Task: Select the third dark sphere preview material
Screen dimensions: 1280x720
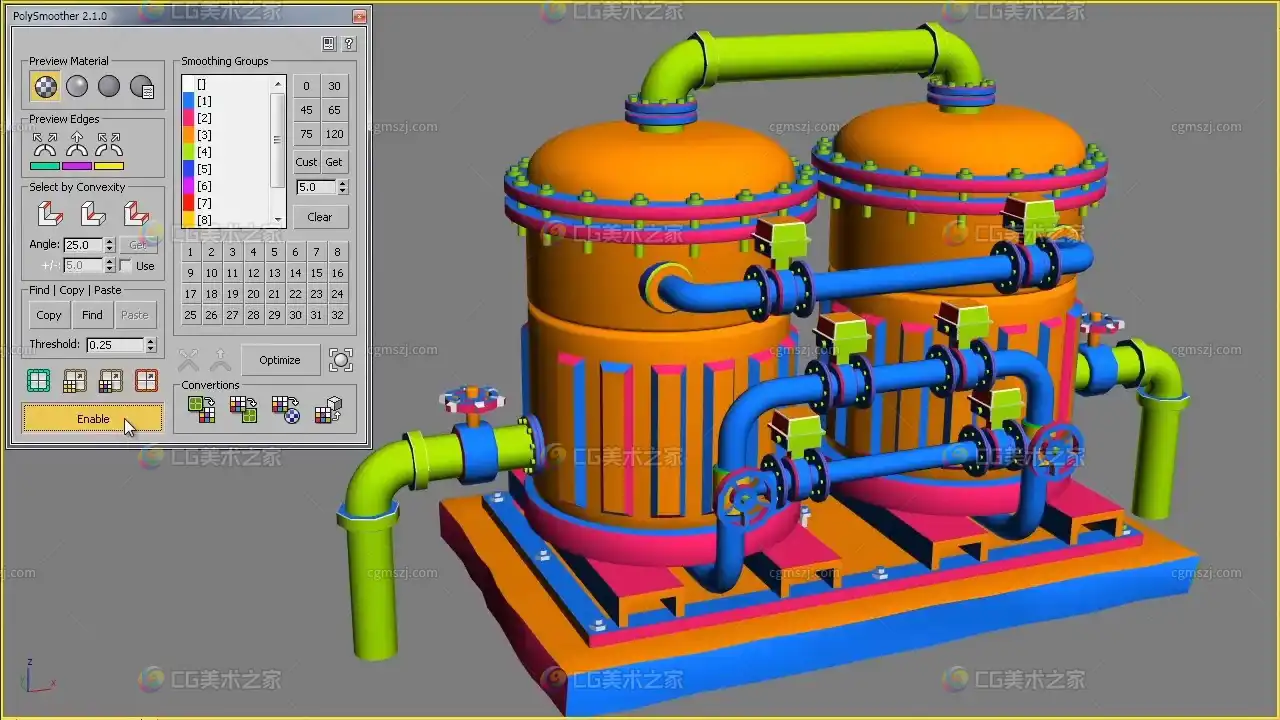Action: tap(109, 87)
